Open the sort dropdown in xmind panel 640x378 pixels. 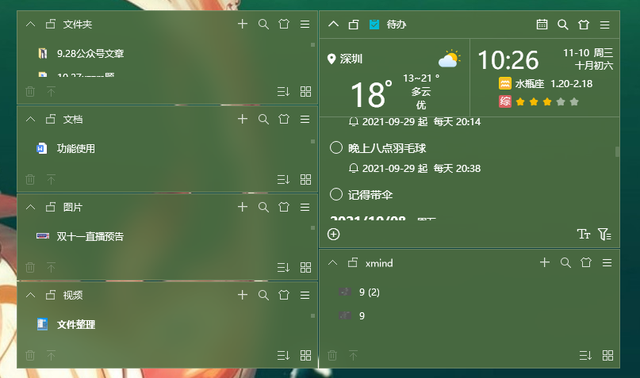click(x=585, y=356)
